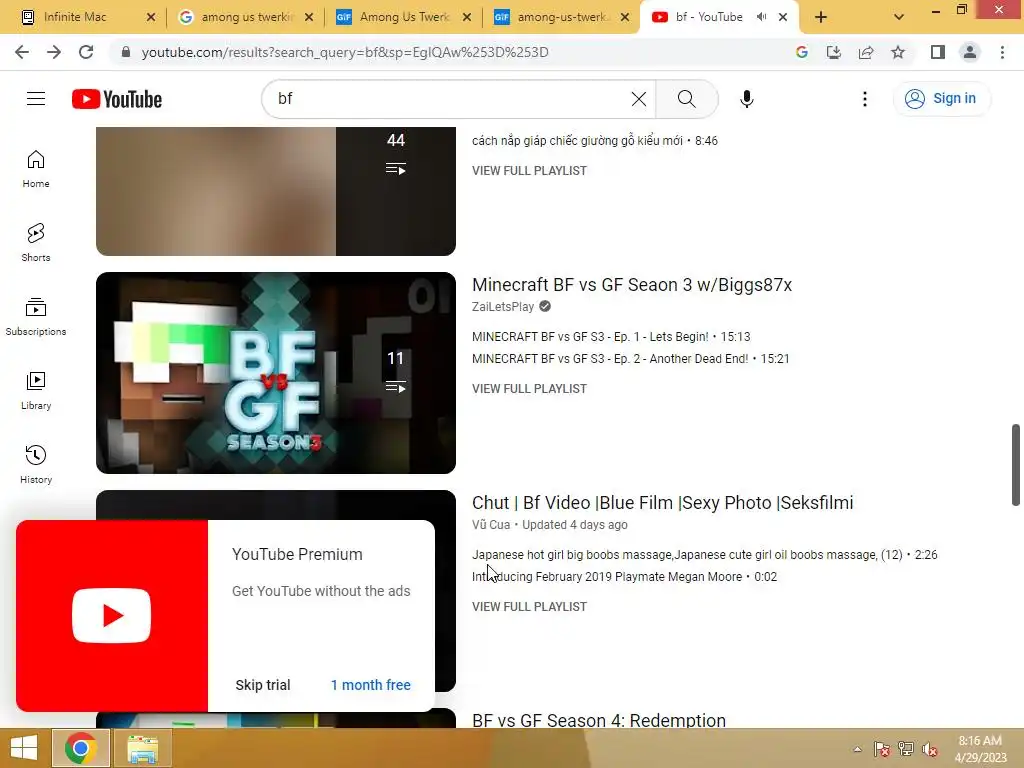The height and width of the screenshot is (768, 1024).
Task: Click the Google icon in address bar
Action: pos(802,52)
